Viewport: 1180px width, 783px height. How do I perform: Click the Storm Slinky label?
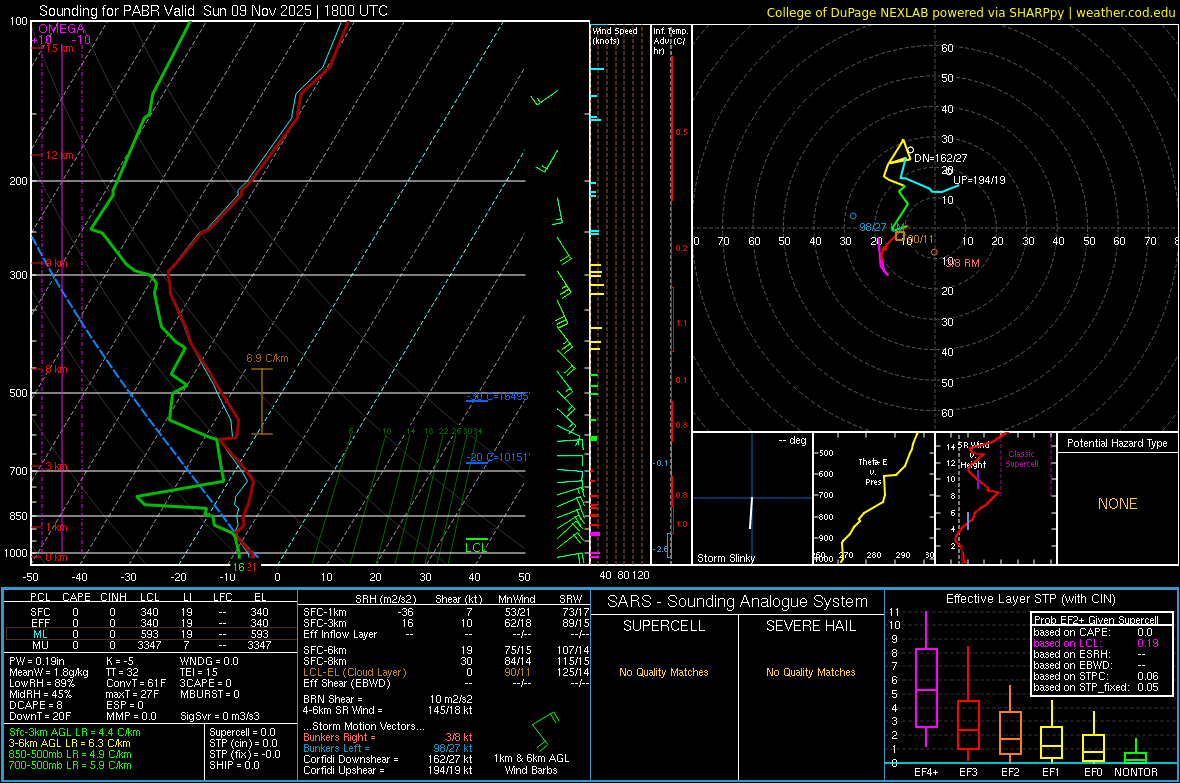click(x=725, y=558)
